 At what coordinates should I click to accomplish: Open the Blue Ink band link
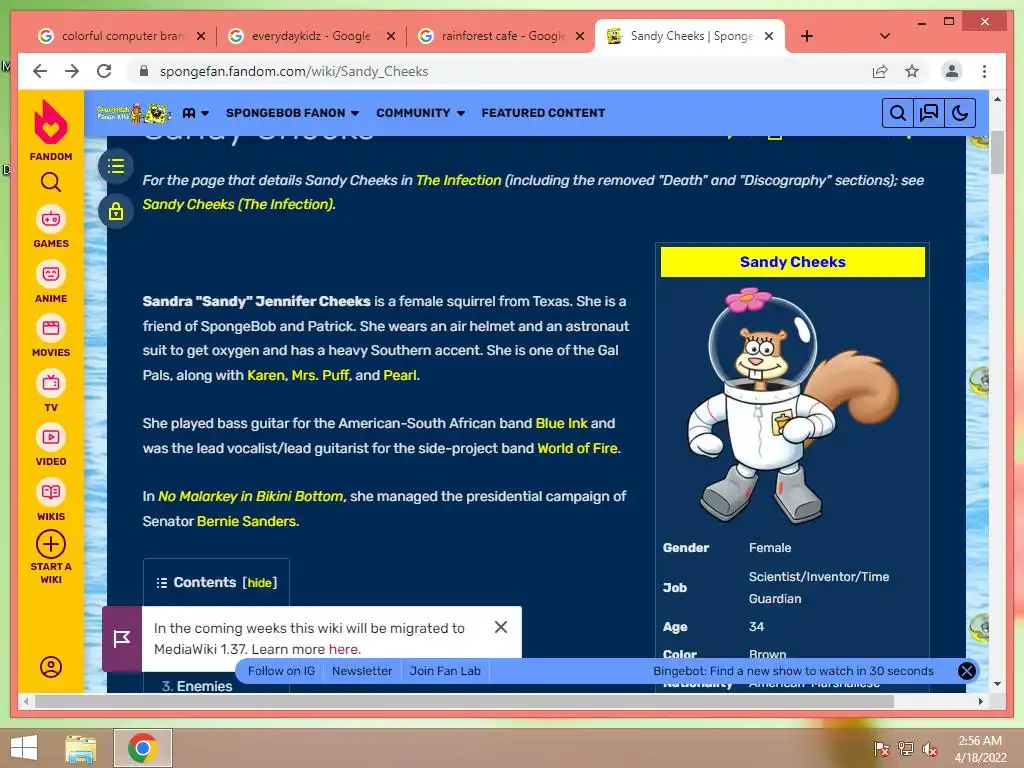[562, 423]
